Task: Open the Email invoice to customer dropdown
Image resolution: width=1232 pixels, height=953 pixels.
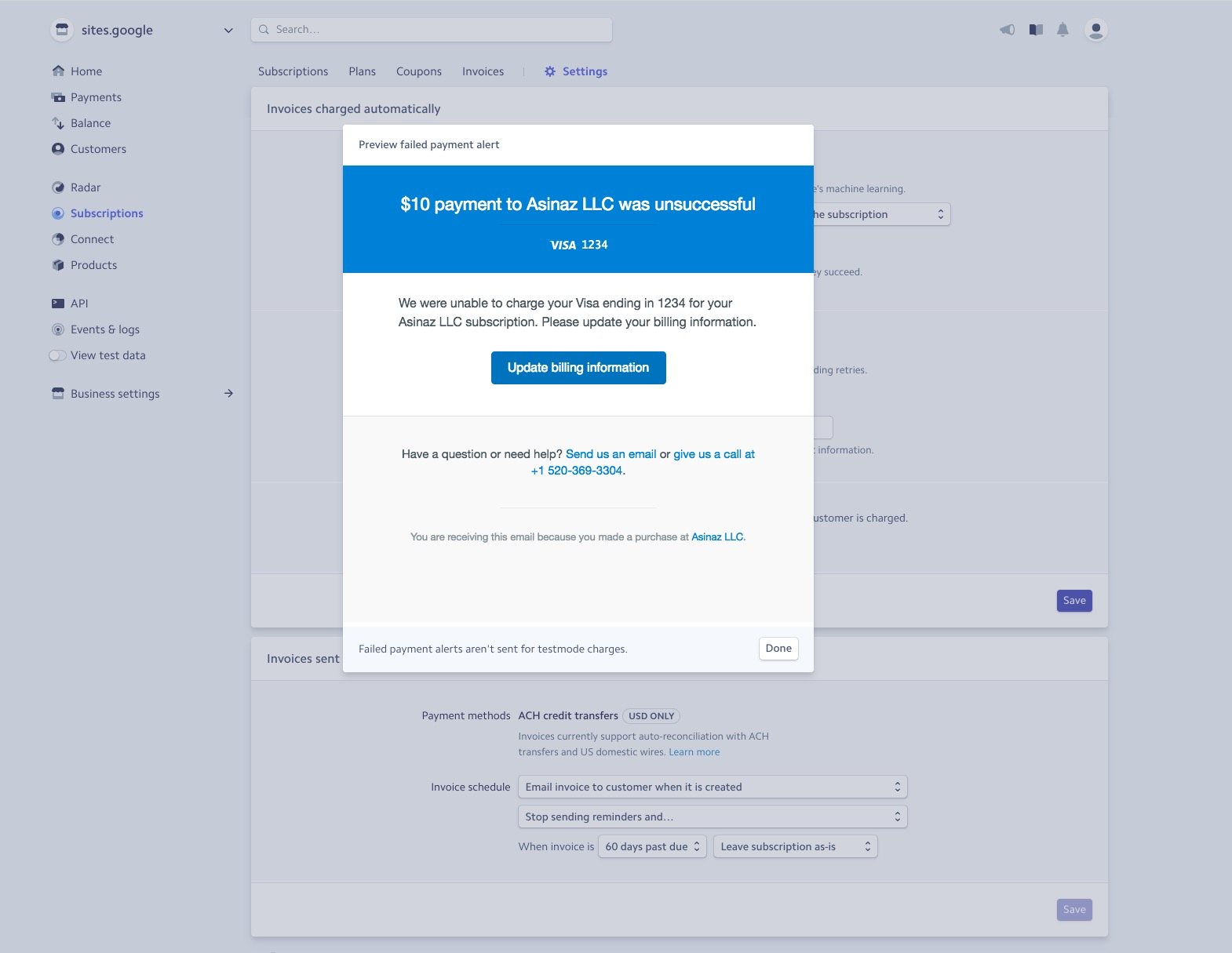Action: [713, 787]
